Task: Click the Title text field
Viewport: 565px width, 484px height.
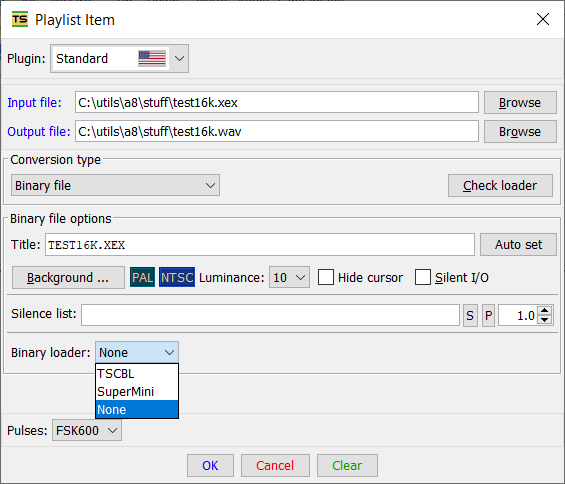Action: pyautogui.click(x=259, y=244)
